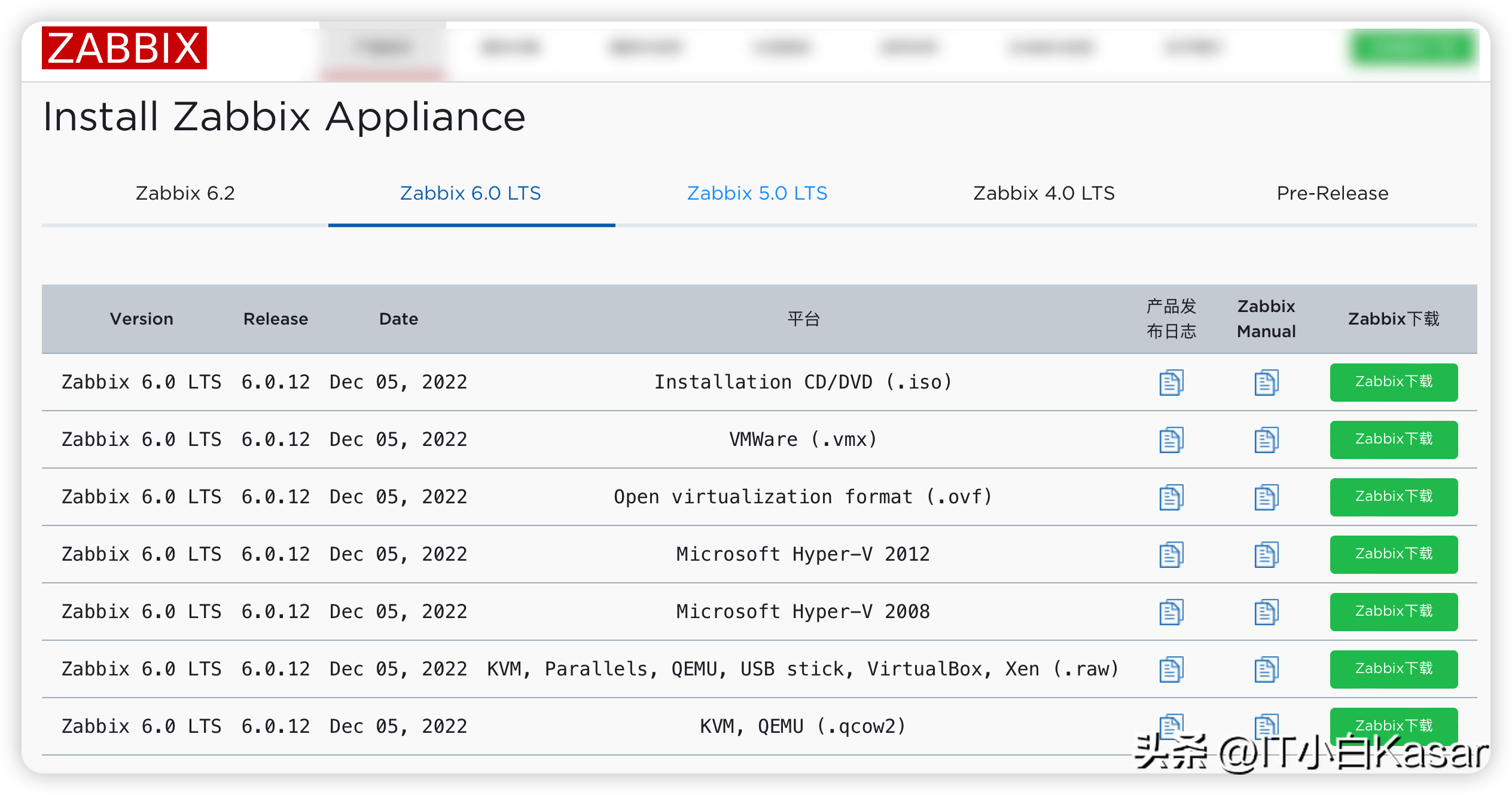Click the green button in top navigation
The image size is (1512, 795).
pos(1414,48)
